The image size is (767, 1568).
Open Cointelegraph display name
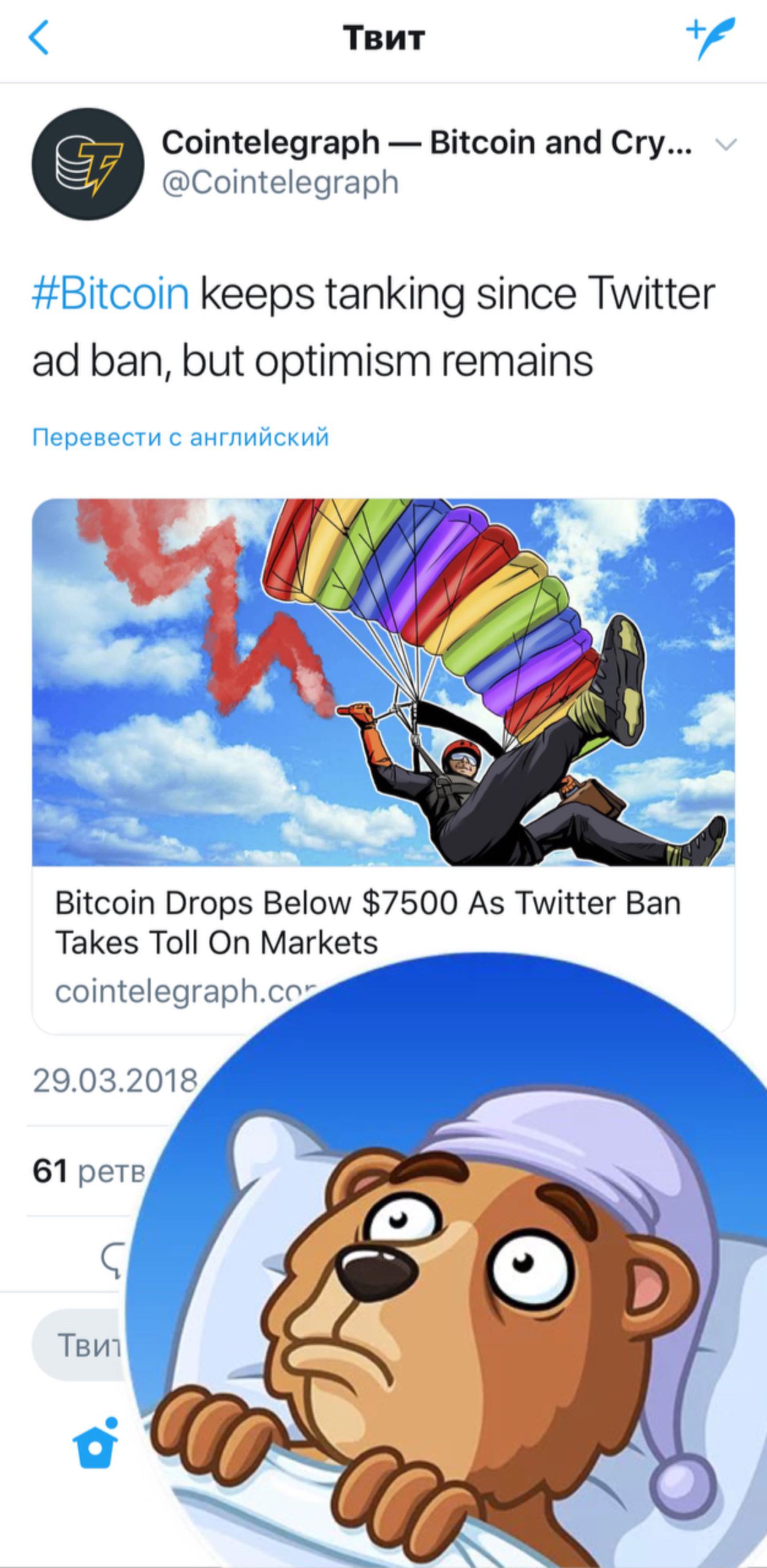click(427, 143)
